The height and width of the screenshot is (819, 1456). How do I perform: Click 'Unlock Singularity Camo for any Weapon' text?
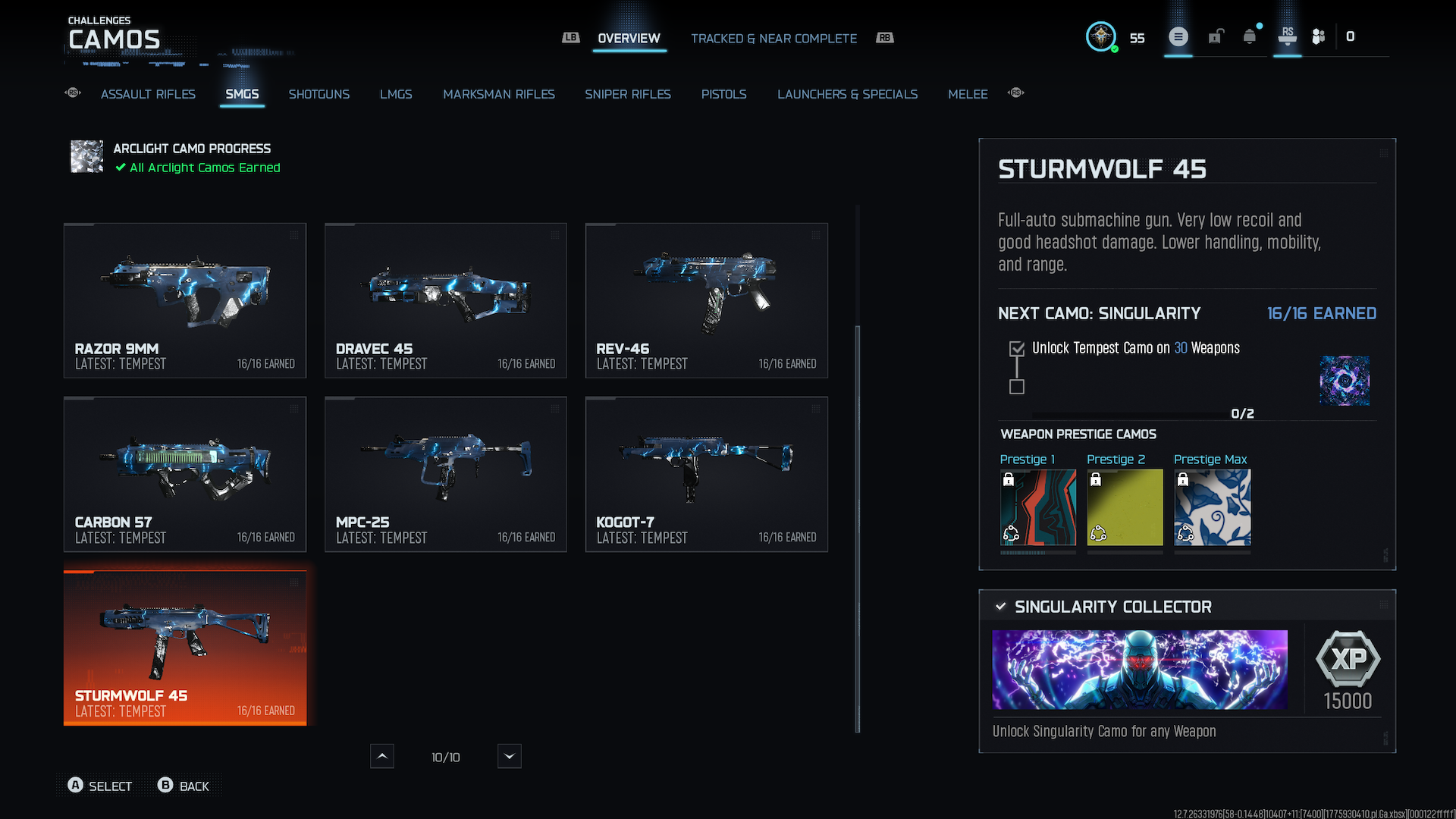coord(1104,731)
